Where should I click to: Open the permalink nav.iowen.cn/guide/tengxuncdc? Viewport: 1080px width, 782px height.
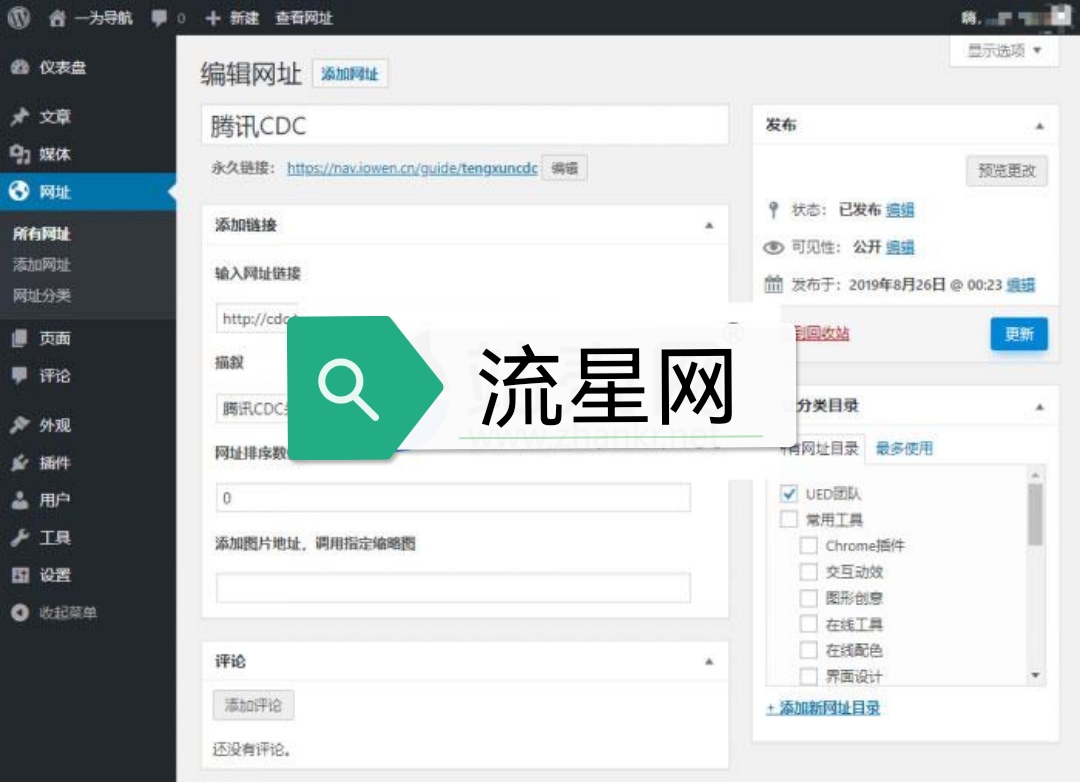point(412,168)
